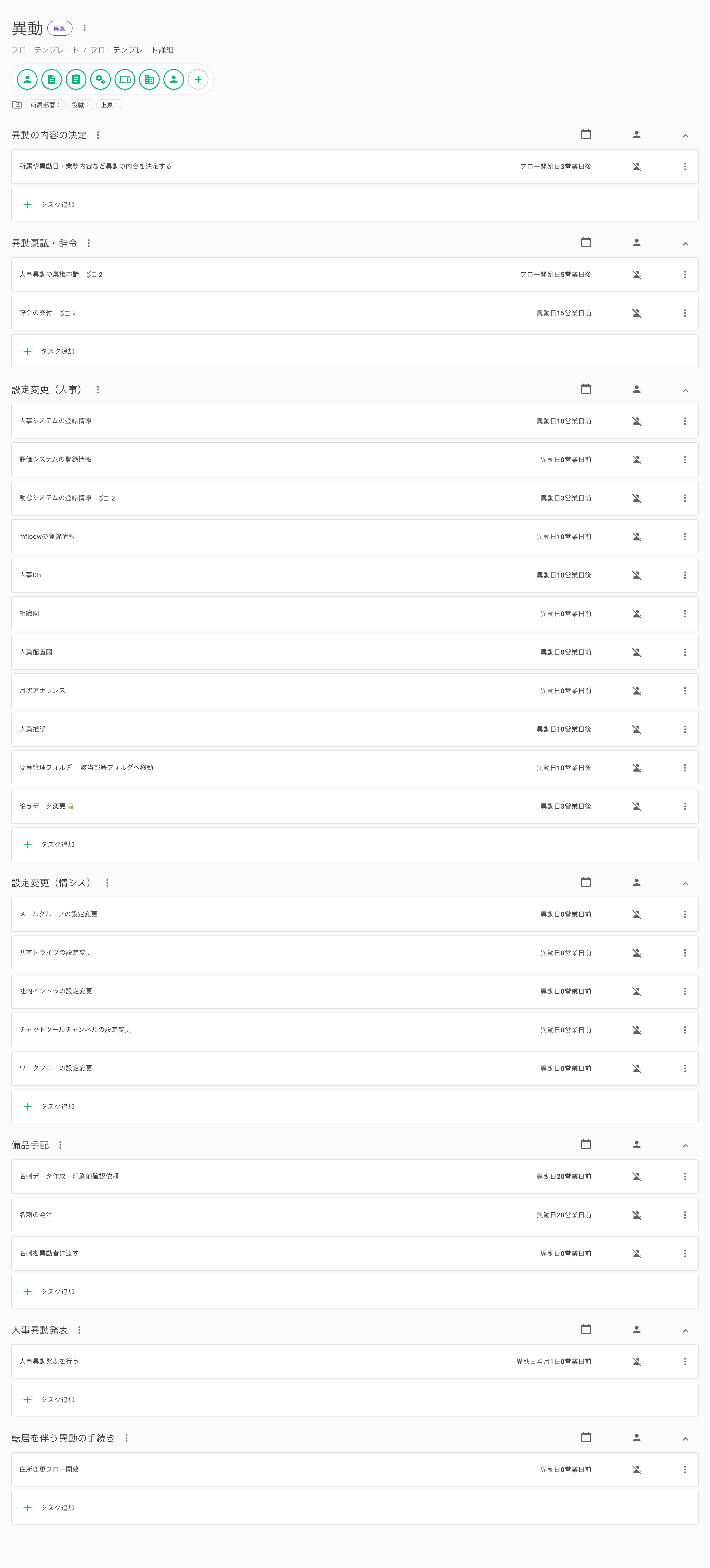This screenshot has height=1568, width=710.
Task: Click checklist icon on 勤怠システムの登録情報 row
Action: (104, 498)
